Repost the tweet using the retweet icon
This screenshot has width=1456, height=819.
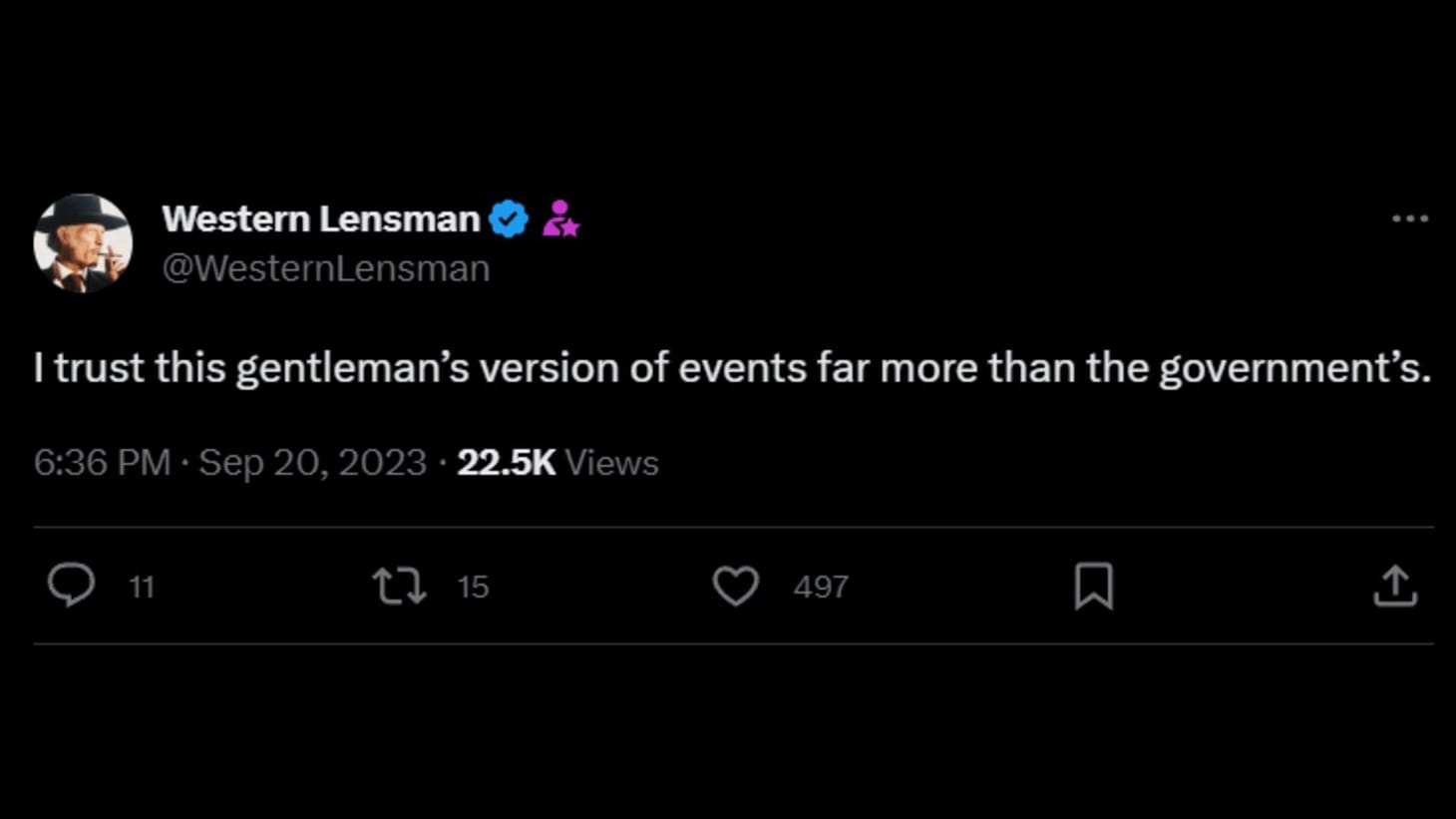pyautogui.click(x=399, y=586)
